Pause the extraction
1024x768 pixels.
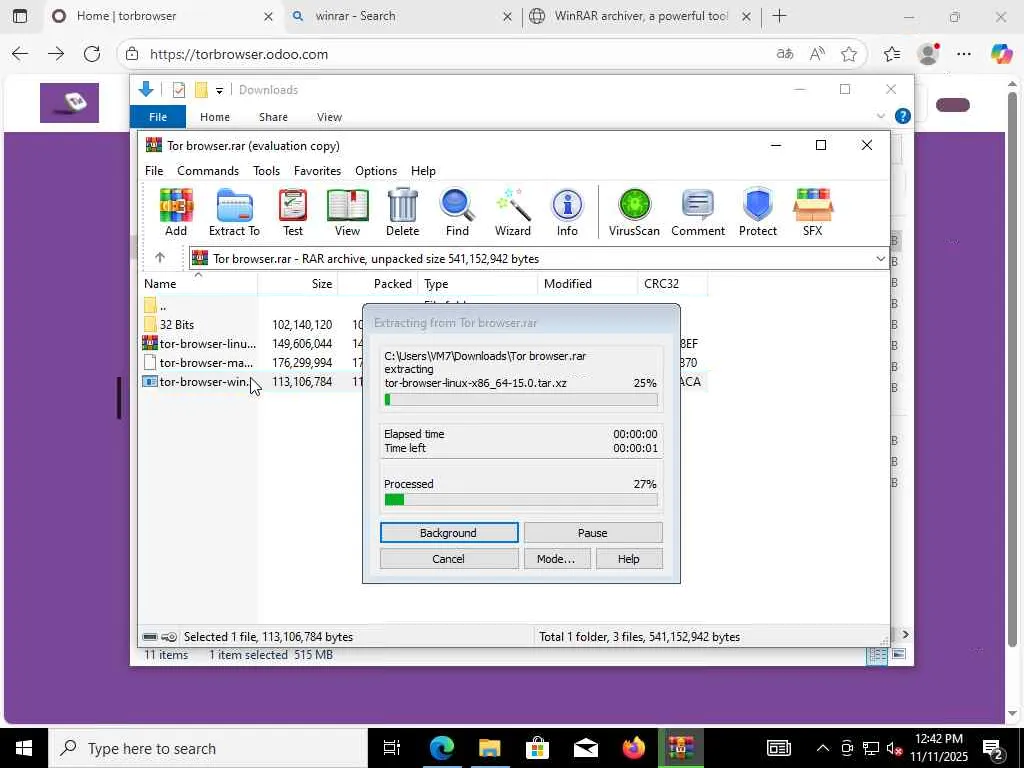593,533
